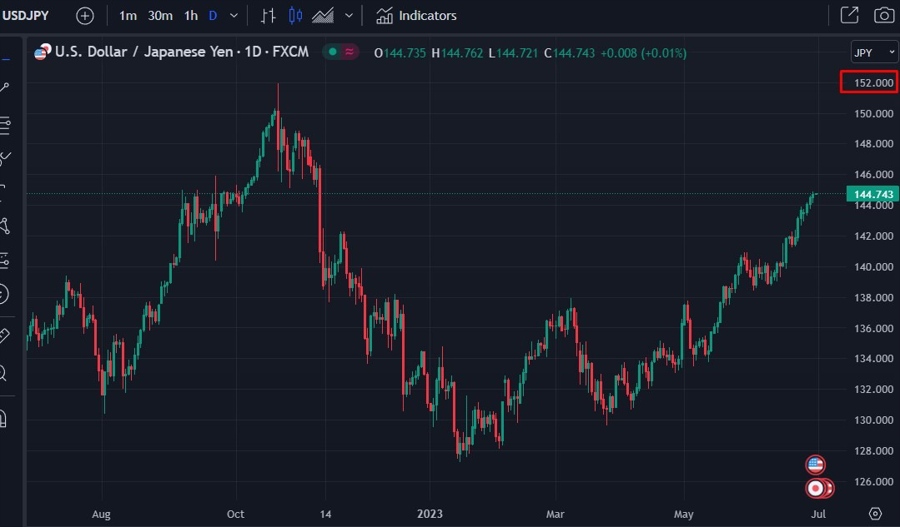900x527 pixels.
Task: Select the ruler measure tool
Action: pos(5,335)
